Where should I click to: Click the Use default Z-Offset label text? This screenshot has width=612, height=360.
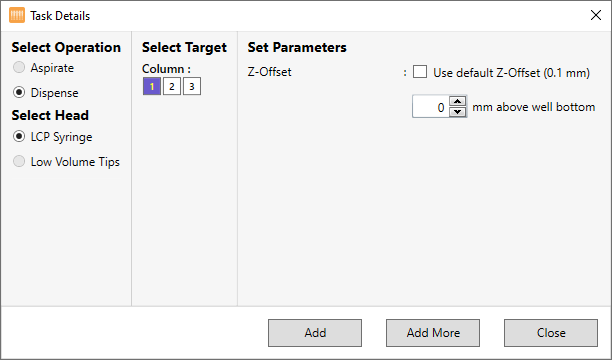coord(511,73)
